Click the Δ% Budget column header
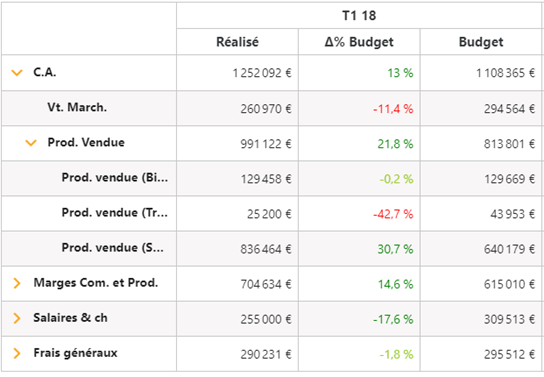The height and width of the screenshot is (377, 544). tap(359, 42)
